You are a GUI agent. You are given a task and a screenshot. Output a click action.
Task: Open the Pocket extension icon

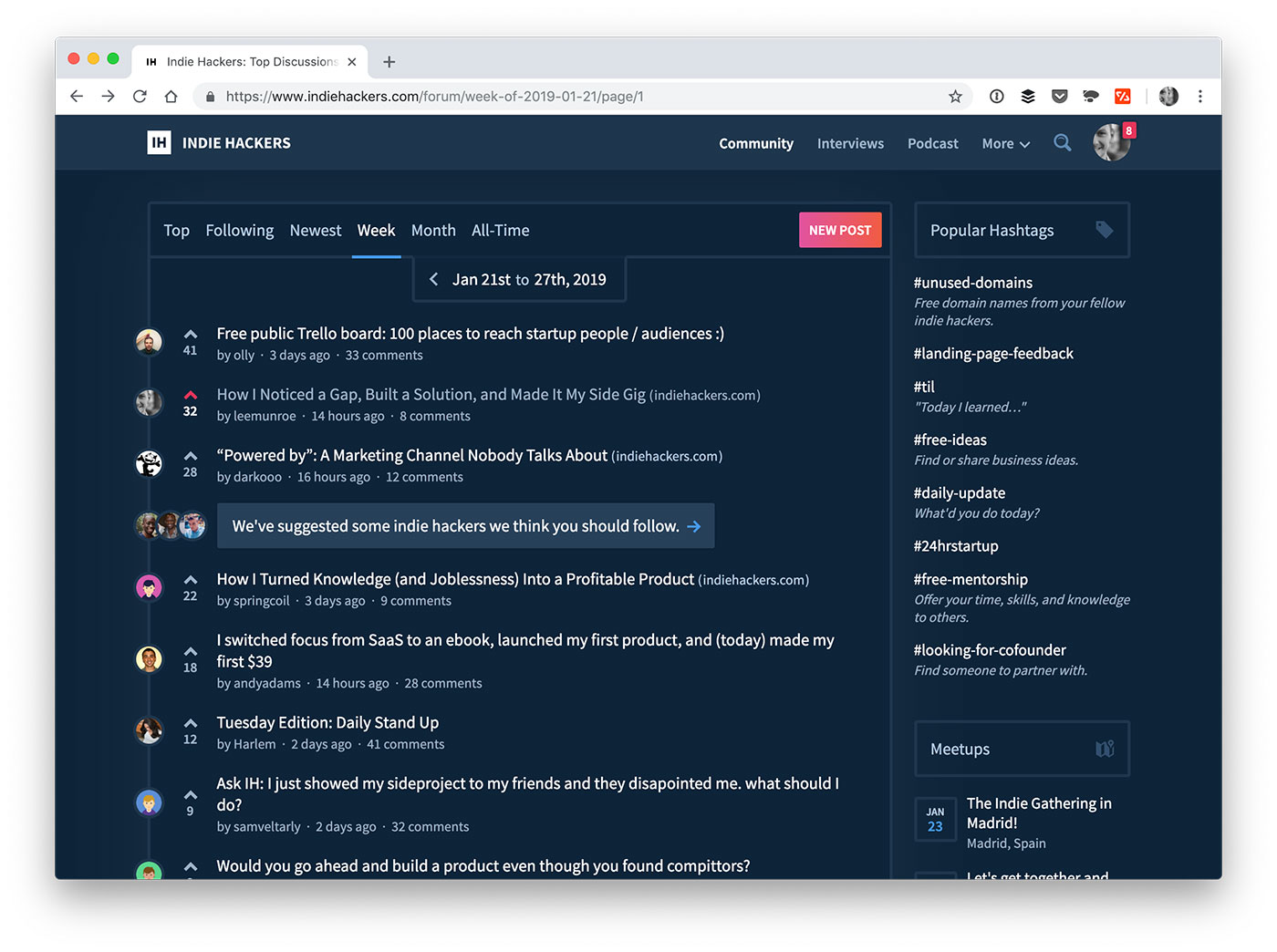pos(1059,96)
